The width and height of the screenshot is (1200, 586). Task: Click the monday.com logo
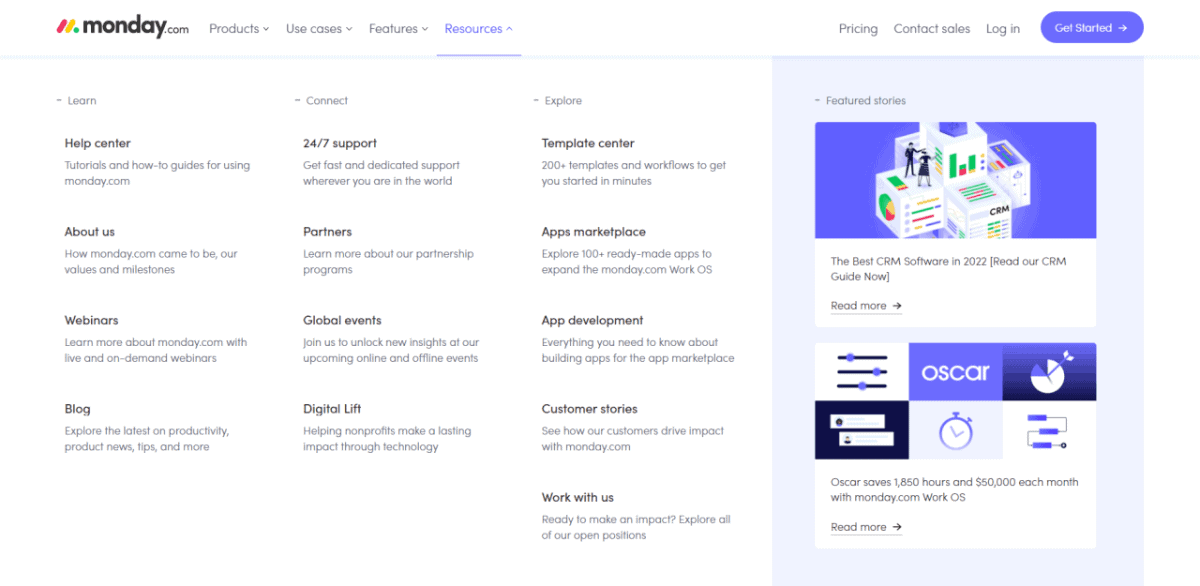120,27
